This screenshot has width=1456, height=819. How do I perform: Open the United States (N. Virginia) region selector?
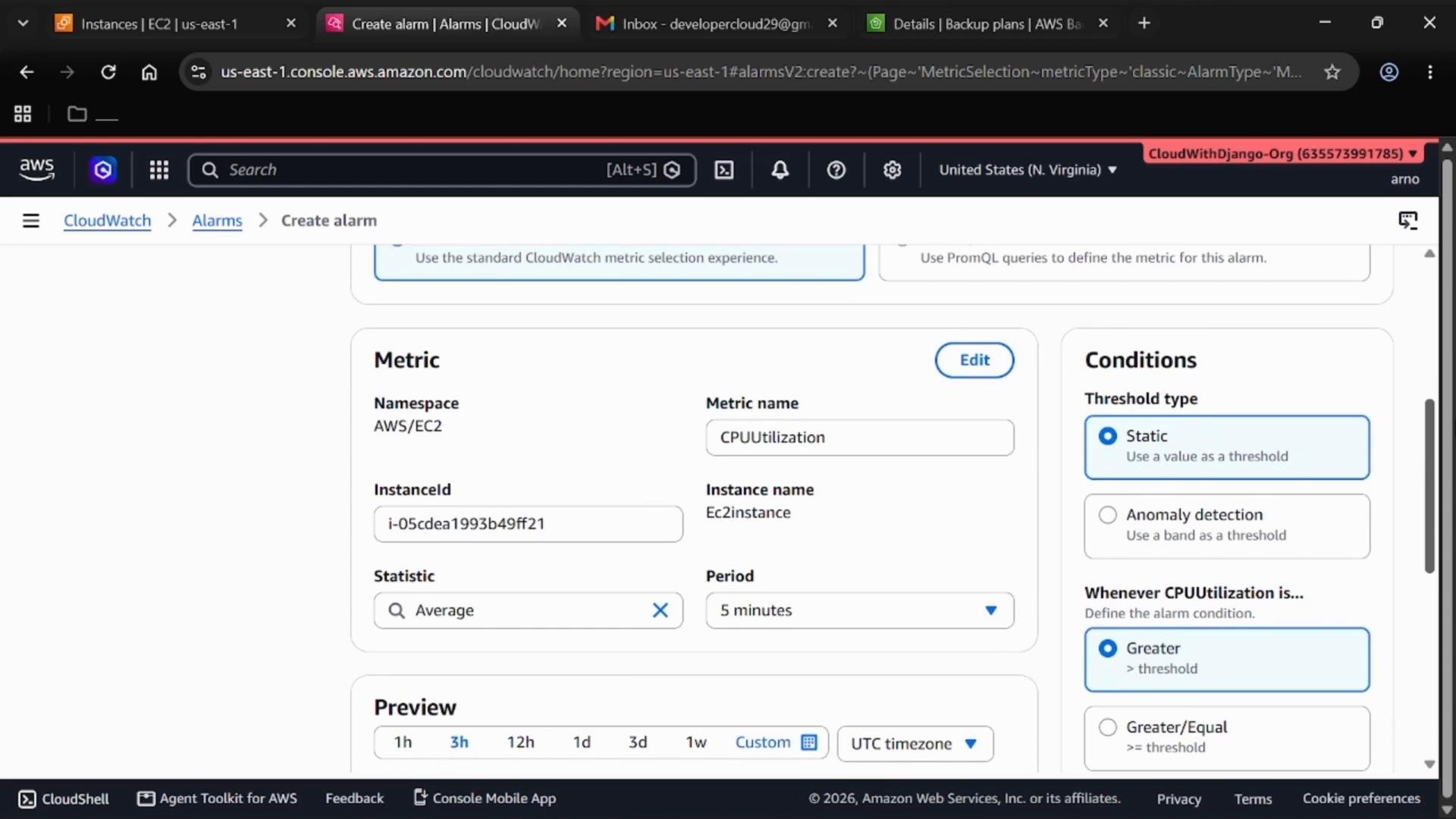point(1028,170)
